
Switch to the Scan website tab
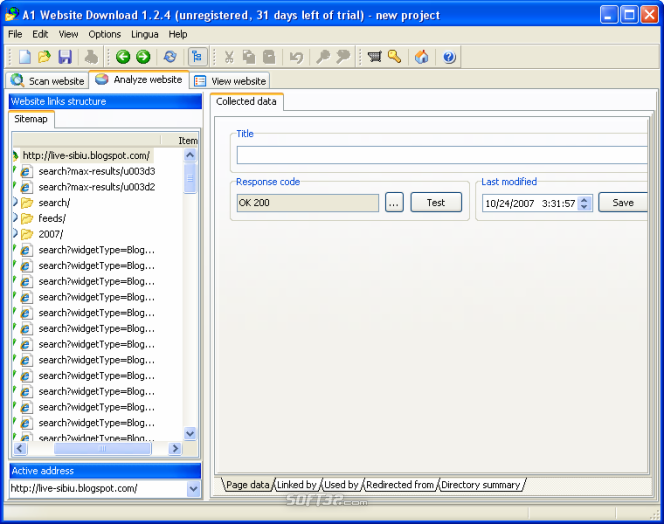47,80
